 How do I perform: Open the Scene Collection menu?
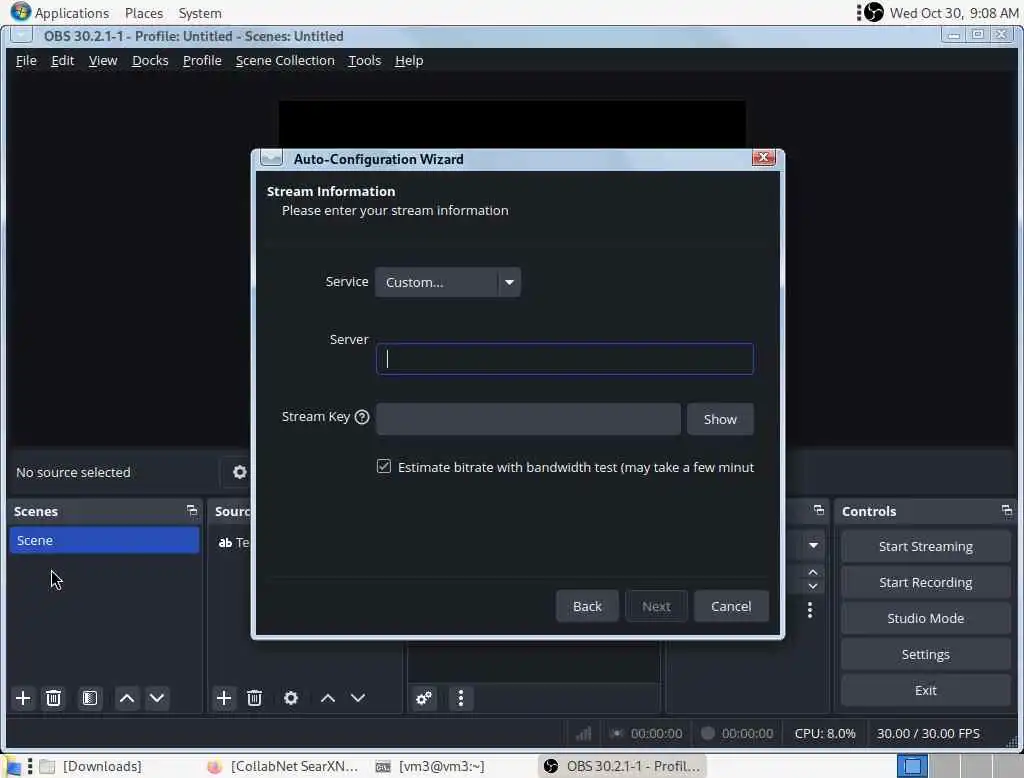click(285, 61)
